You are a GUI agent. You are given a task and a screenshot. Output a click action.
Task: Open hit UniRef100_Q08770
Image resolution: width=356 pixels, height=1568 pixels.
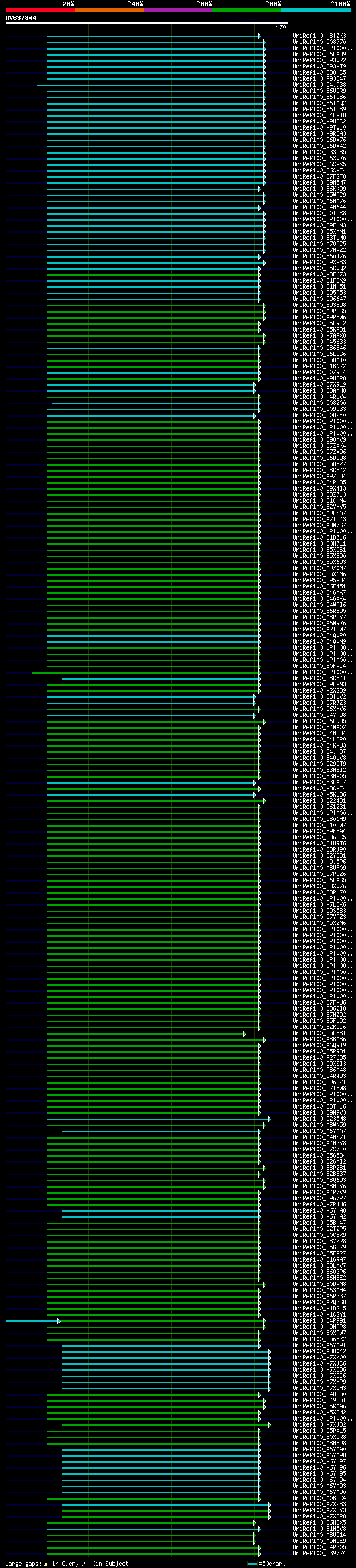pyautogui.click(x=319, y=43)
